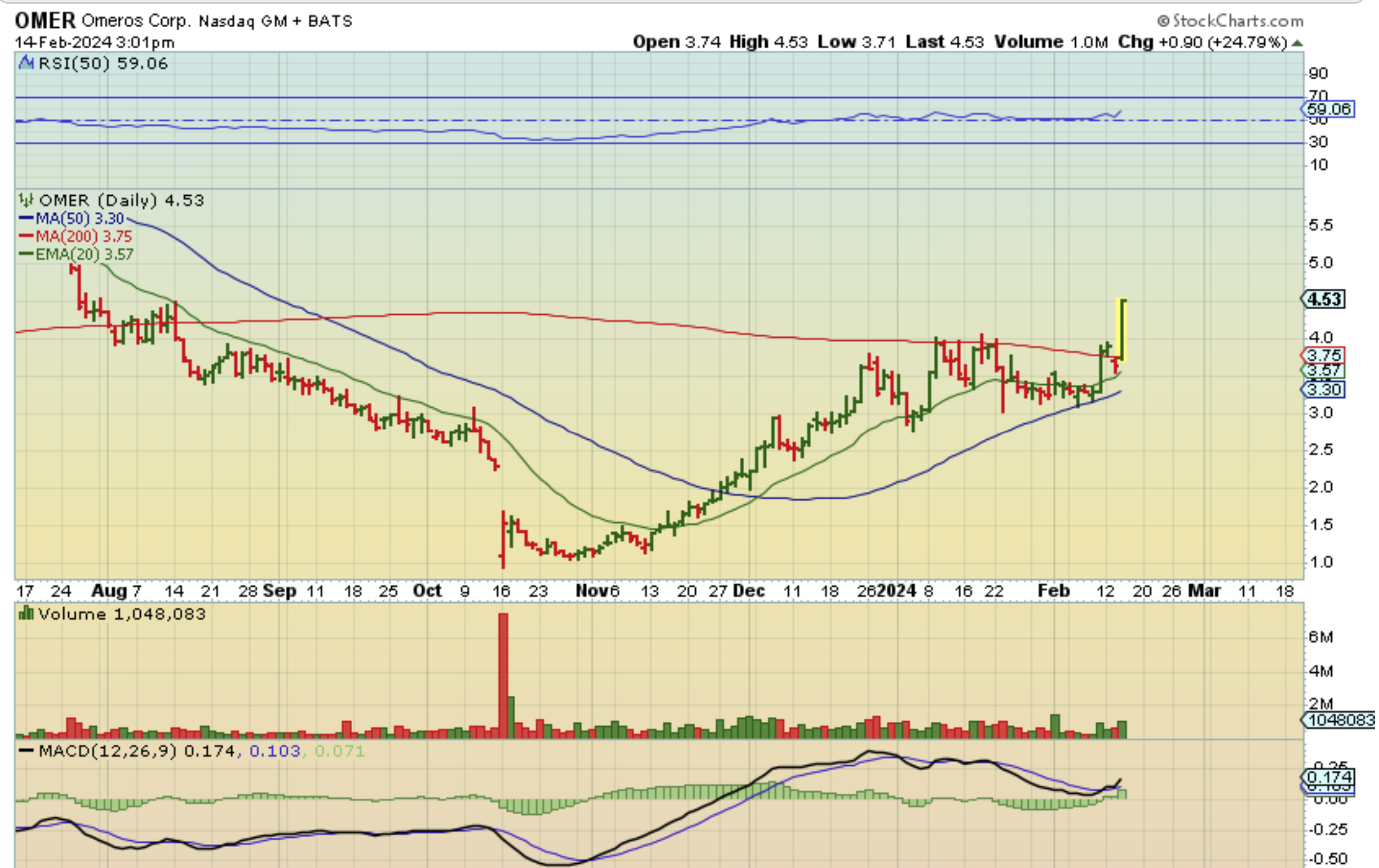Click the 2024 label on date axis

point(896,590)
